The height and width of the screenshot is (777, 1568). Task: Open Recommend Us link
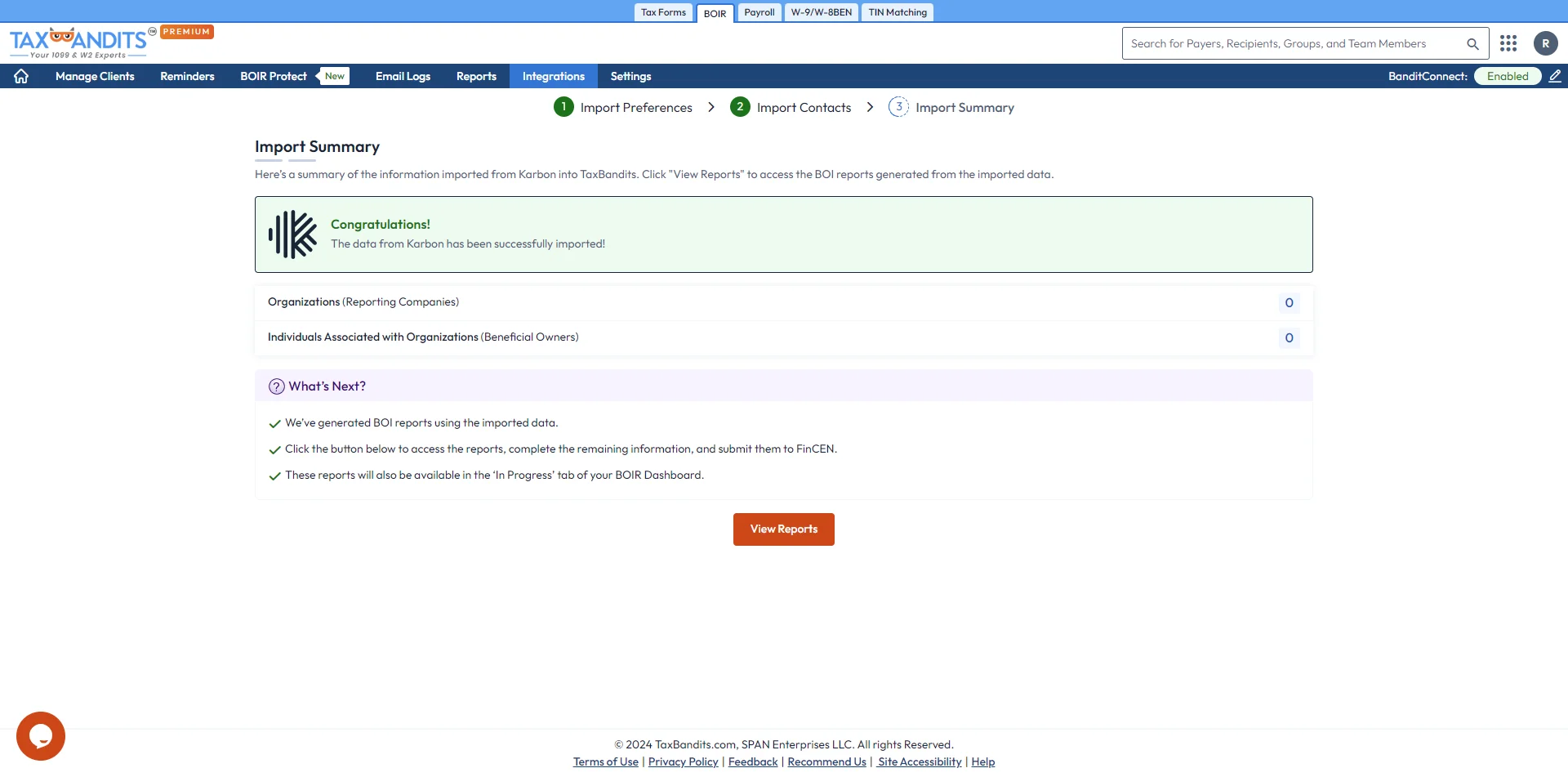(x=826, y=761)
